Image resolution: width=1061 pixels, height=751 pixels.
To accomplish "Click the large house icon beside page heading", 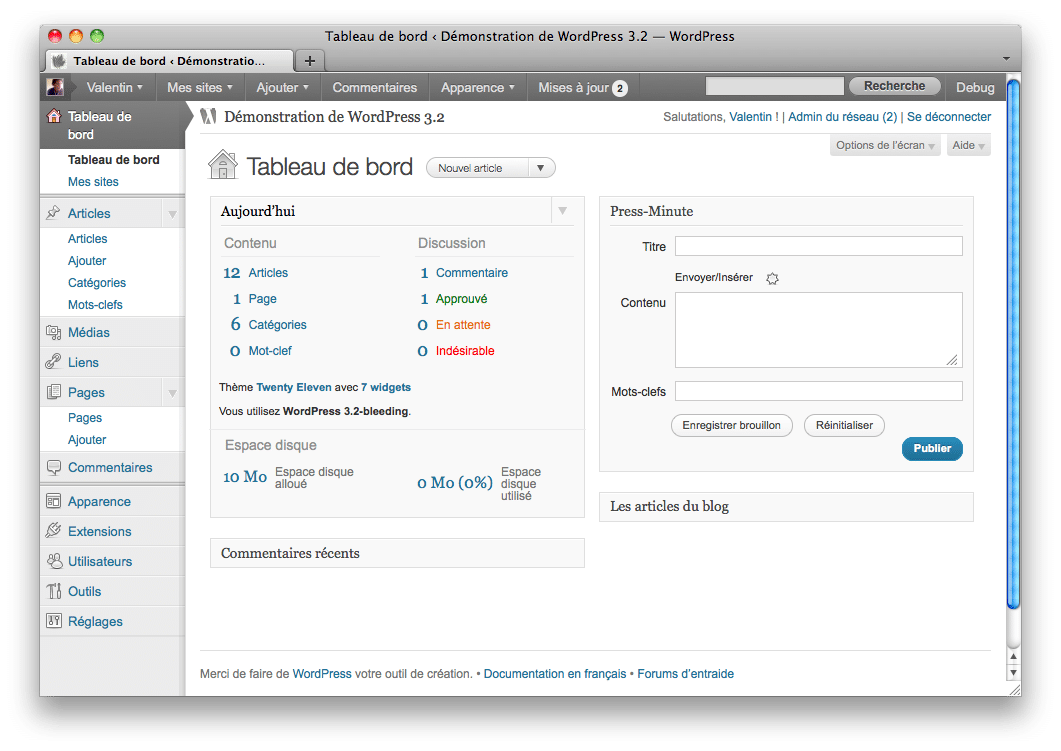I will tap(223, 164).
